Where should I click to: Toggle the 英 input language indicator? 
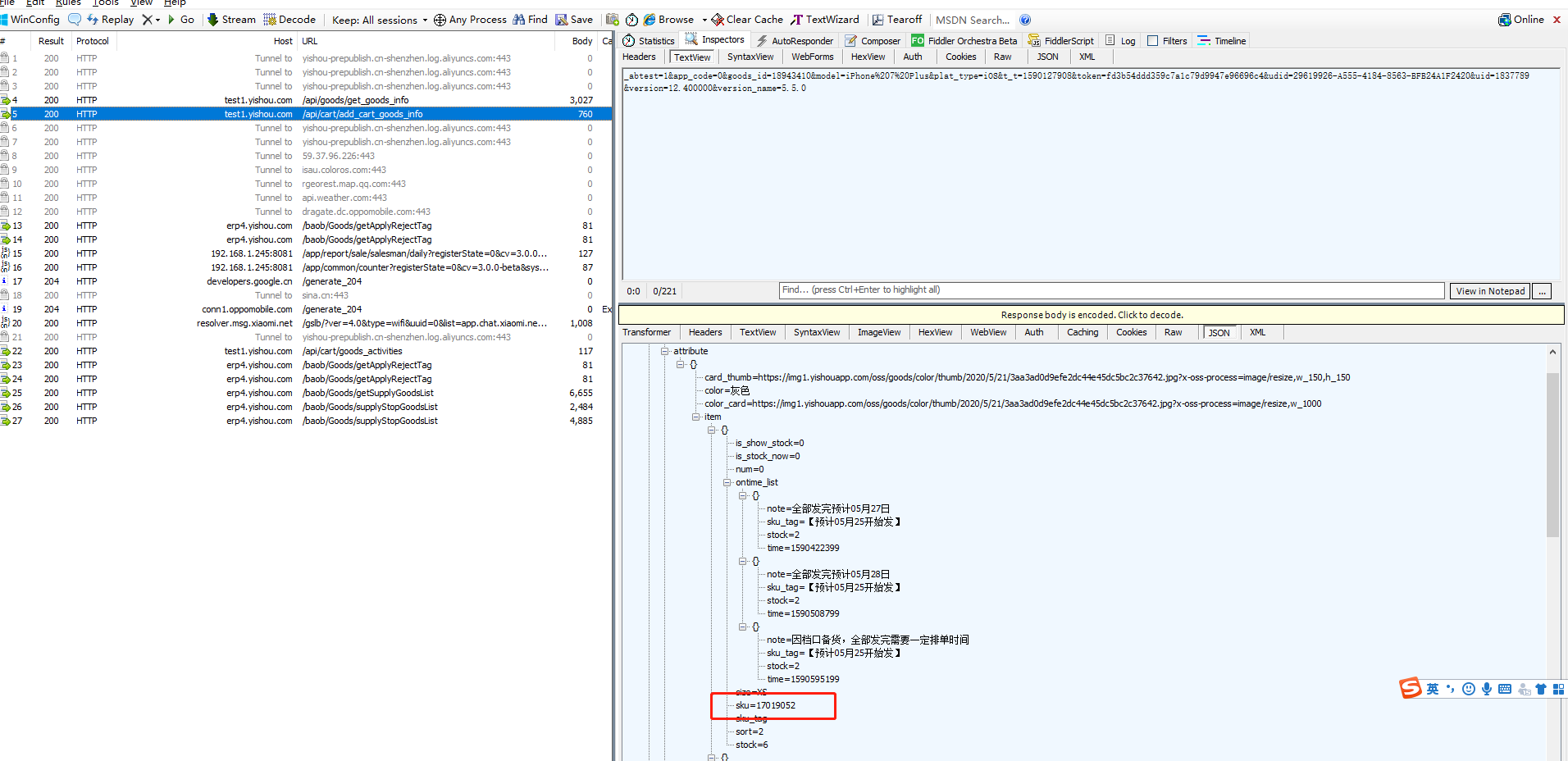click(1433, 689)
